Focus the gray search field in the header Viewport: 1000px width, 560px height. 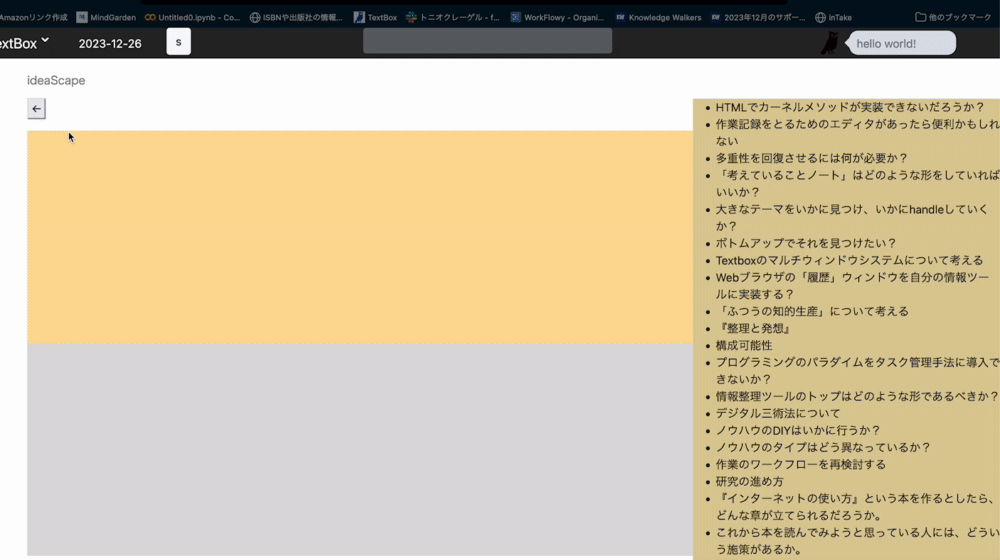(x=487, y=41)
